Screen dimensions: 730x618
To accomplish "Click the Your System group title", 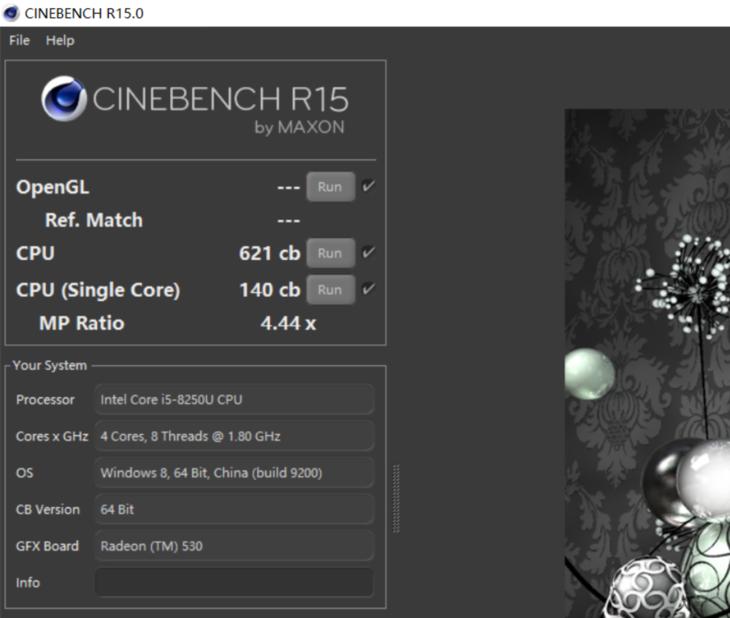I will coord(50,366).
